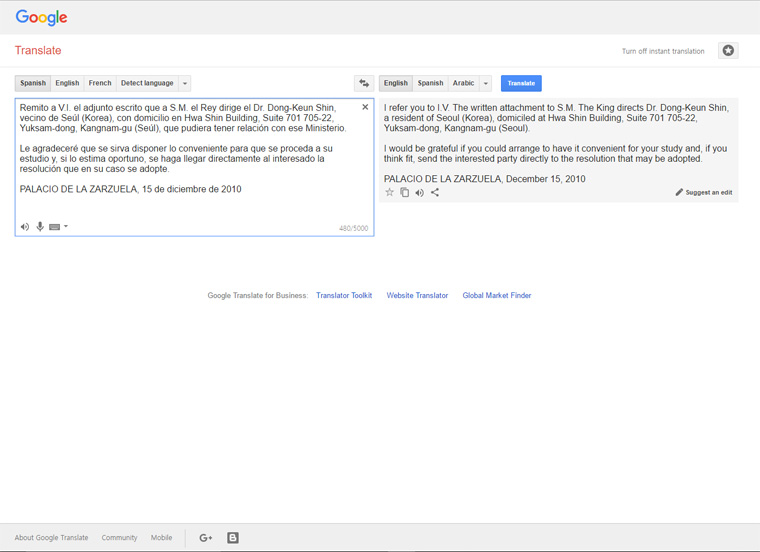Open the Phrasebook star button
Screen dimensions: 760x552
pyautogui.click(x=728, y=50)
